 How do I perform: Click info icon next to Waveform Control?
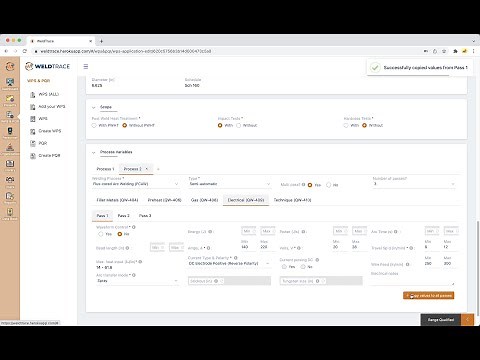coord(134,227)
